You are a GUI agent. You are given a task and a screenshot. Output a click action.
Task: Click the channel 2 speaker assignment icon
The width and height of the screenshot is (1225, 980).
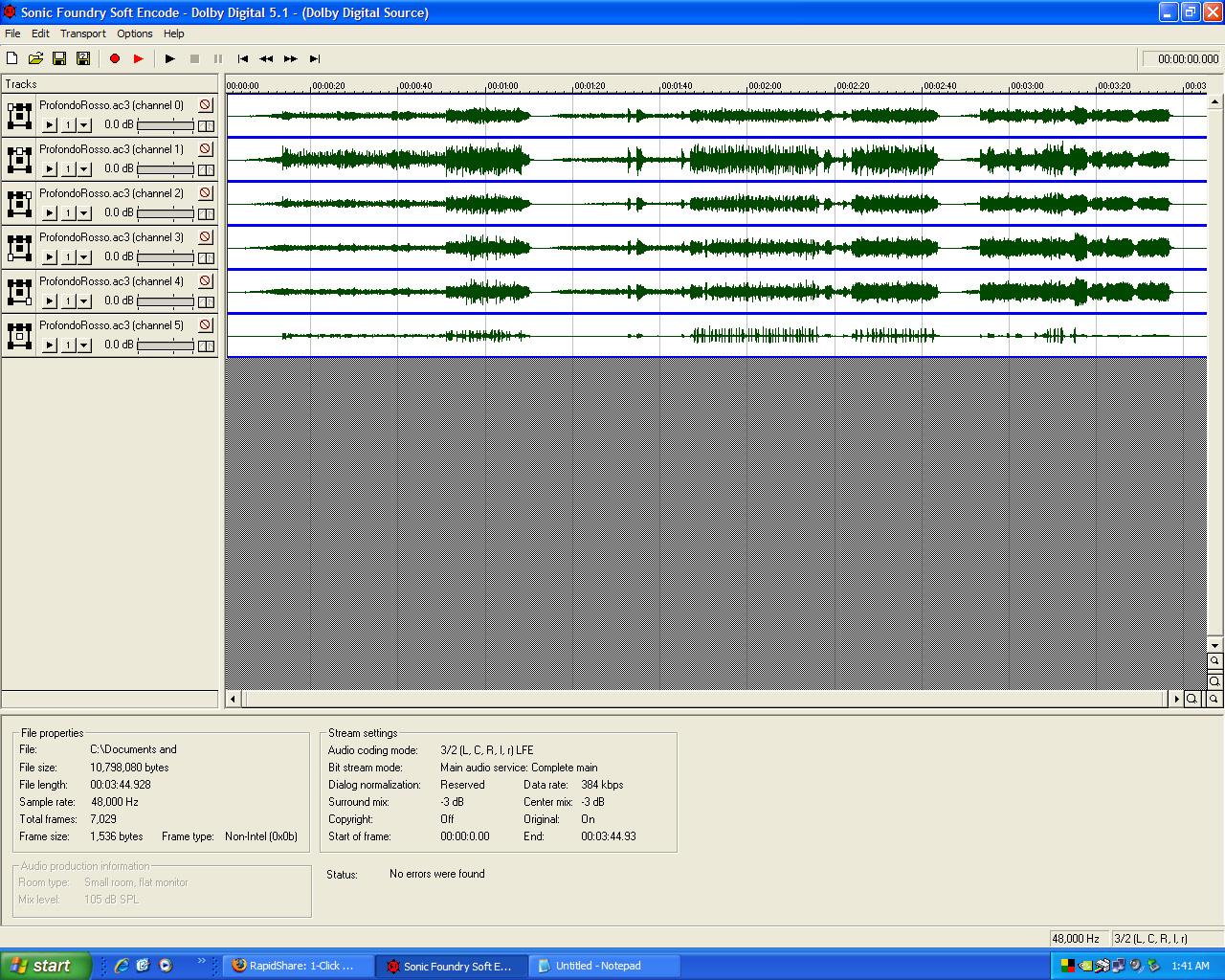coord(19,204)
